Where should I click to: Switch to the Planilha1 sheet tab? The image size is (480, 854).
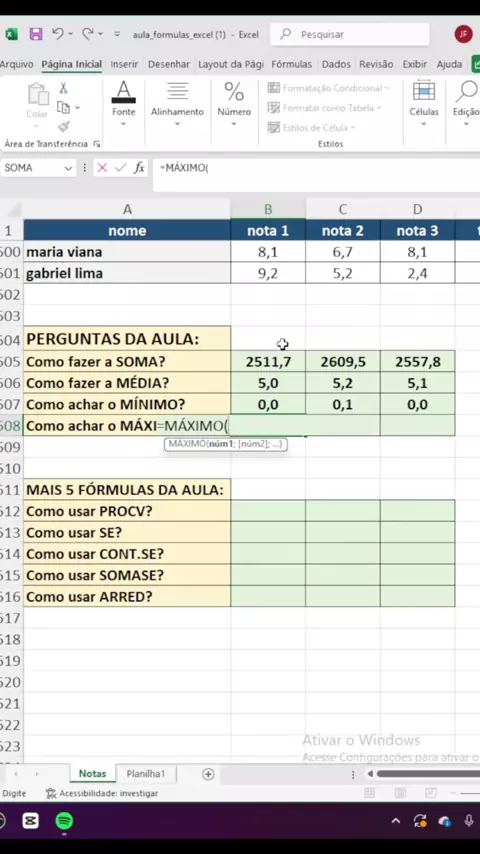click(x=145, y=773)
